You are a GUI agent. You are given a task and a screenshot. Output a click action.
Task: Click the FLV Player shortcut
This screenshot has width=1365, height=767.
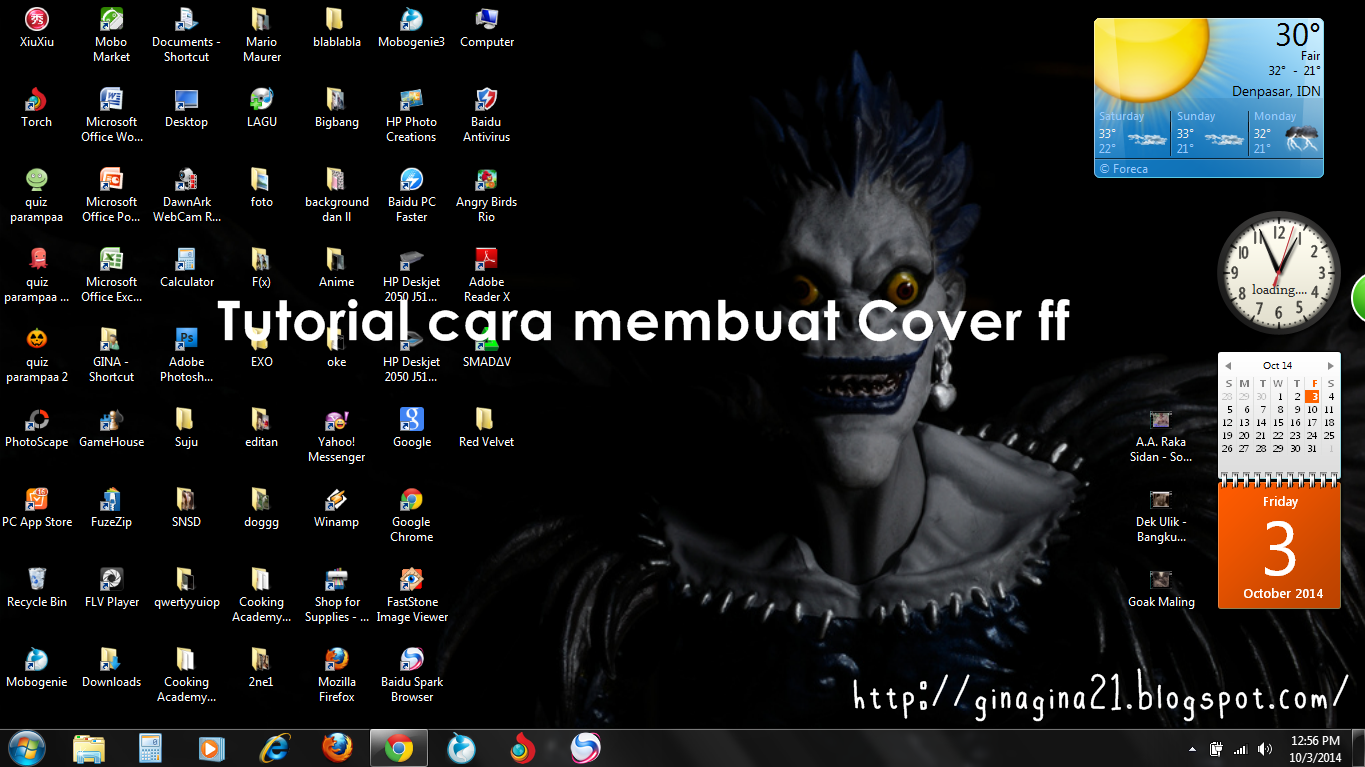coord(111,587)
